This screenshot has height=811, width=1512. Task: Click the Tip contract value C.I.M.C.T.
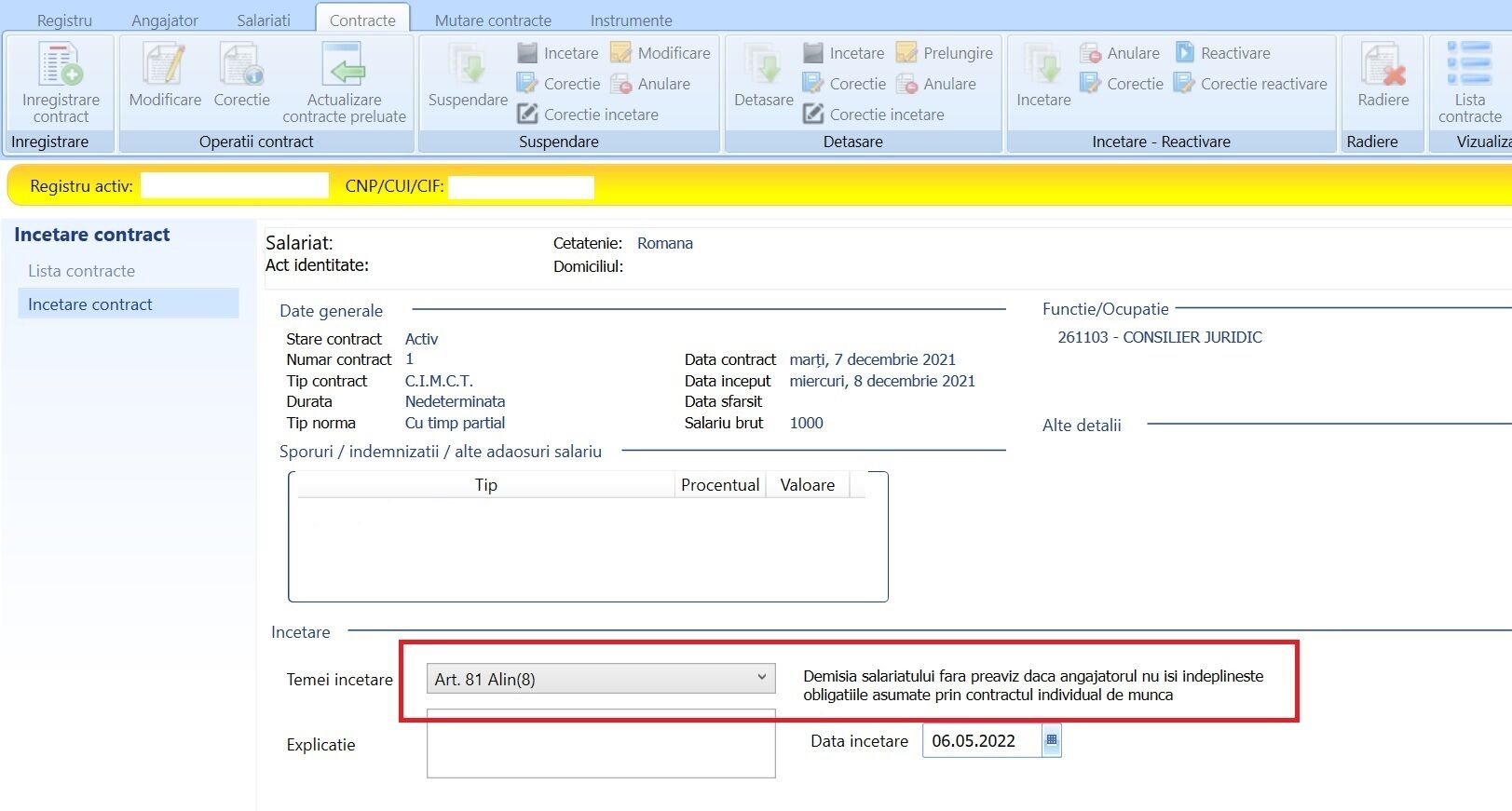click(439, 381)
